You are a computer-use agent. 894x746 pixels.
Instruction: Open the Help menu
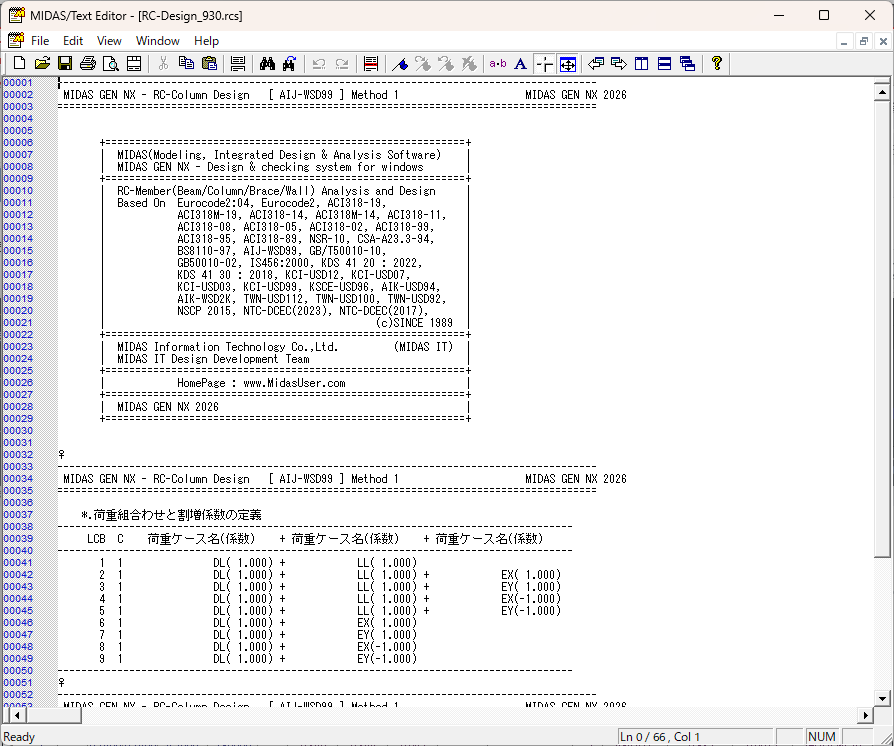click(x=206, y=40)
